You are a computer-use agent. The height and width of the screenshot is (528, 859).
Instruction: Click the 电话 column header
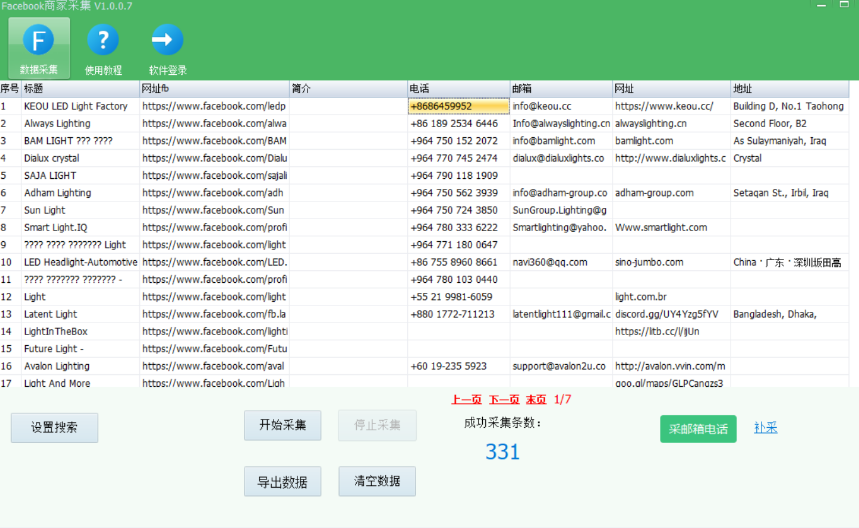[x=459, y=89]
